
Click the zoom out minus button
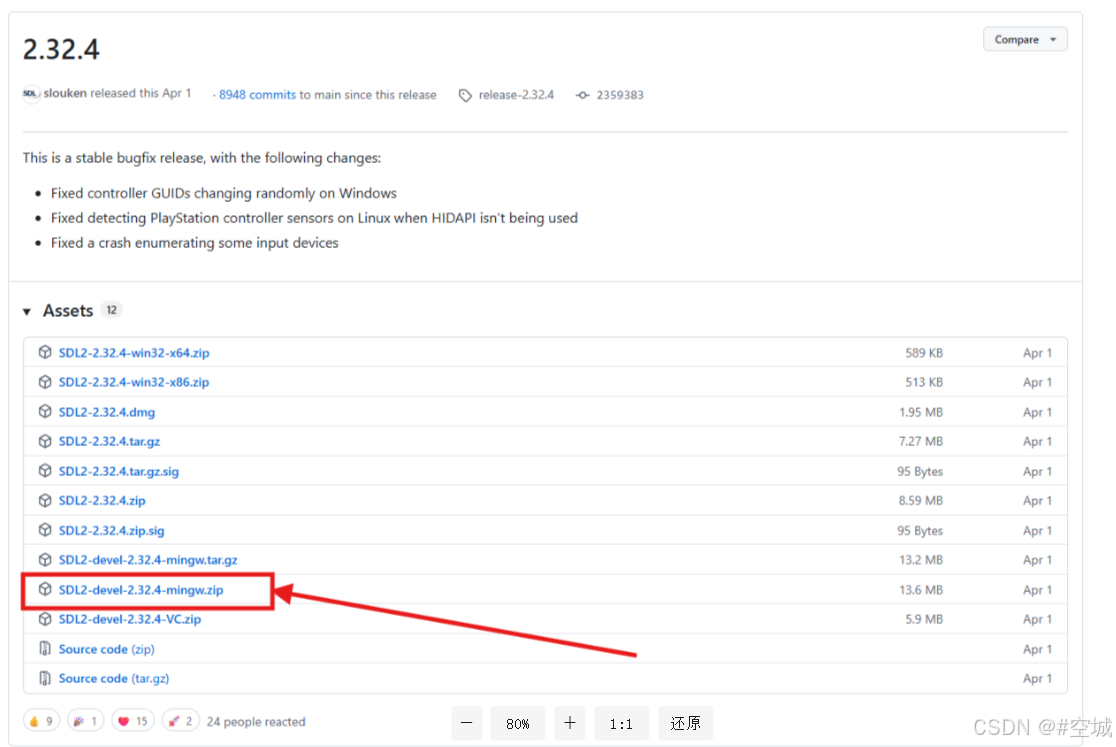[x=466, y=724]
